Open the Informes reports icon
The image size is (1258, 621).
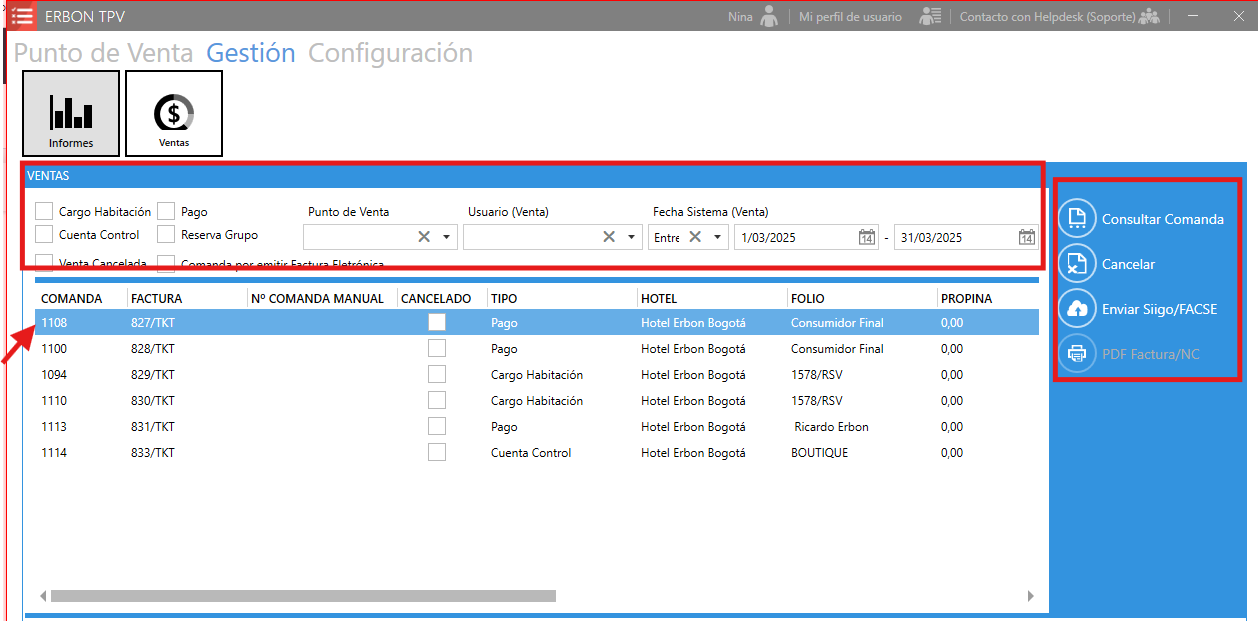click(71, 113)
